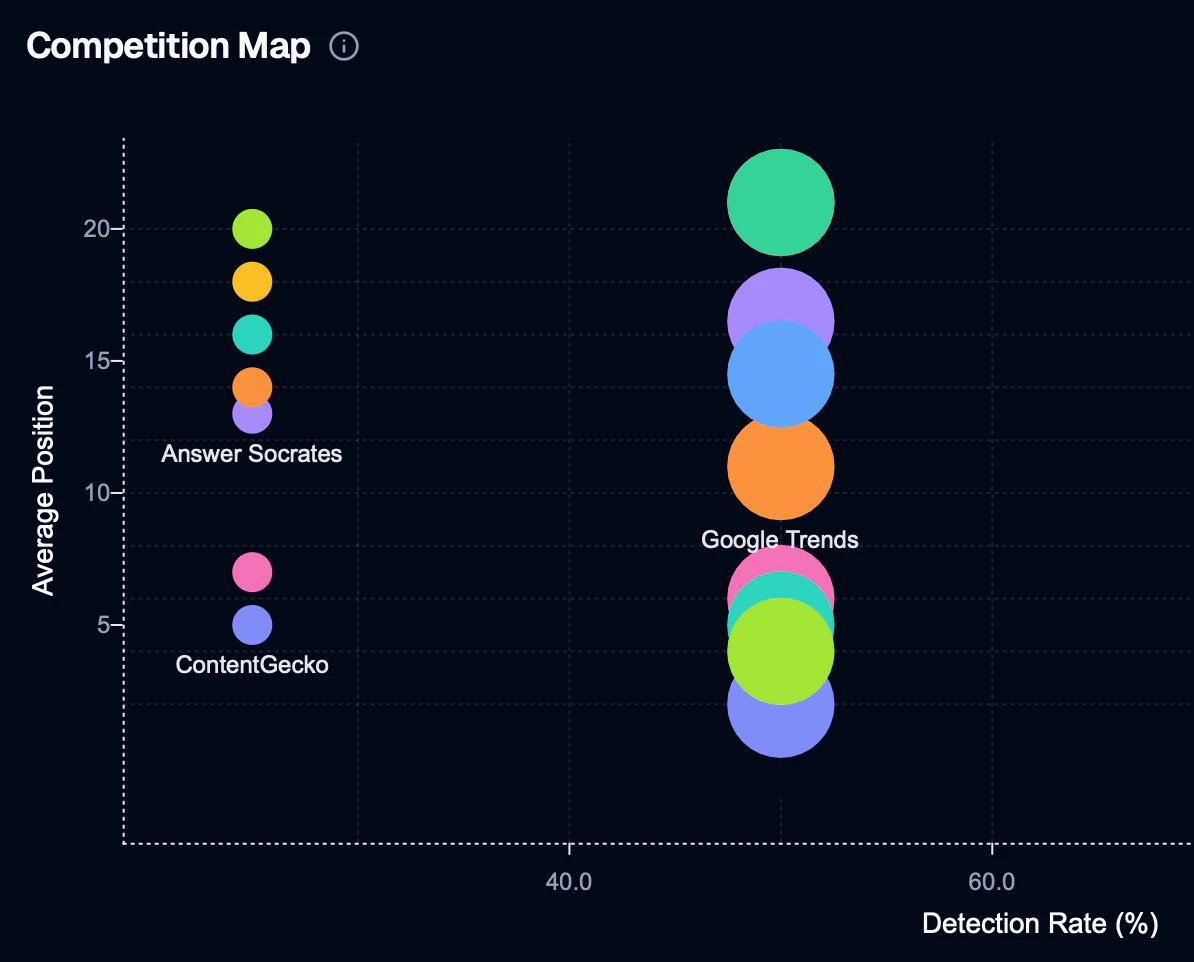Select the Google Trends label
This screenshot has width=1194, height=962.
[780, 539]
